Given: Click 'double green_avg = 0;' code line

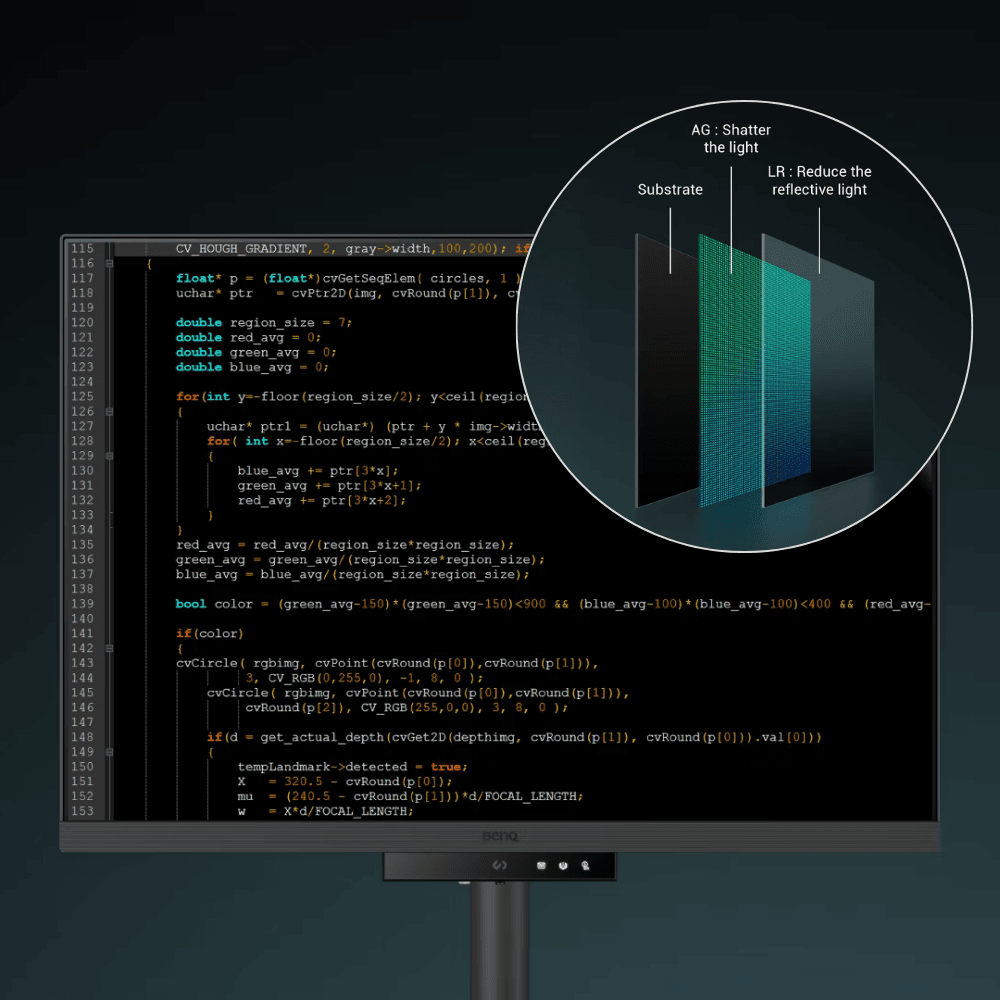Looking at the screenshot, I should coord(256,352).
